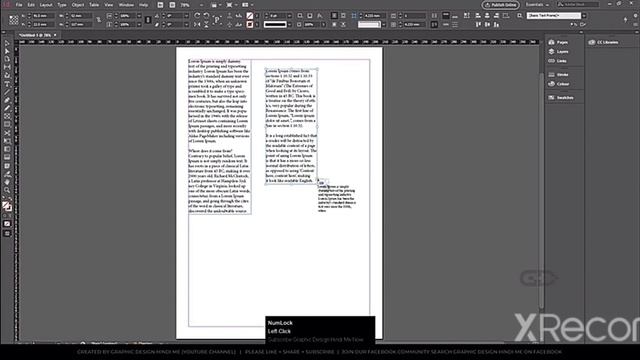Click the Adobe Stock search field
This screenshot has height=360, width=640.
click(578, 4)
